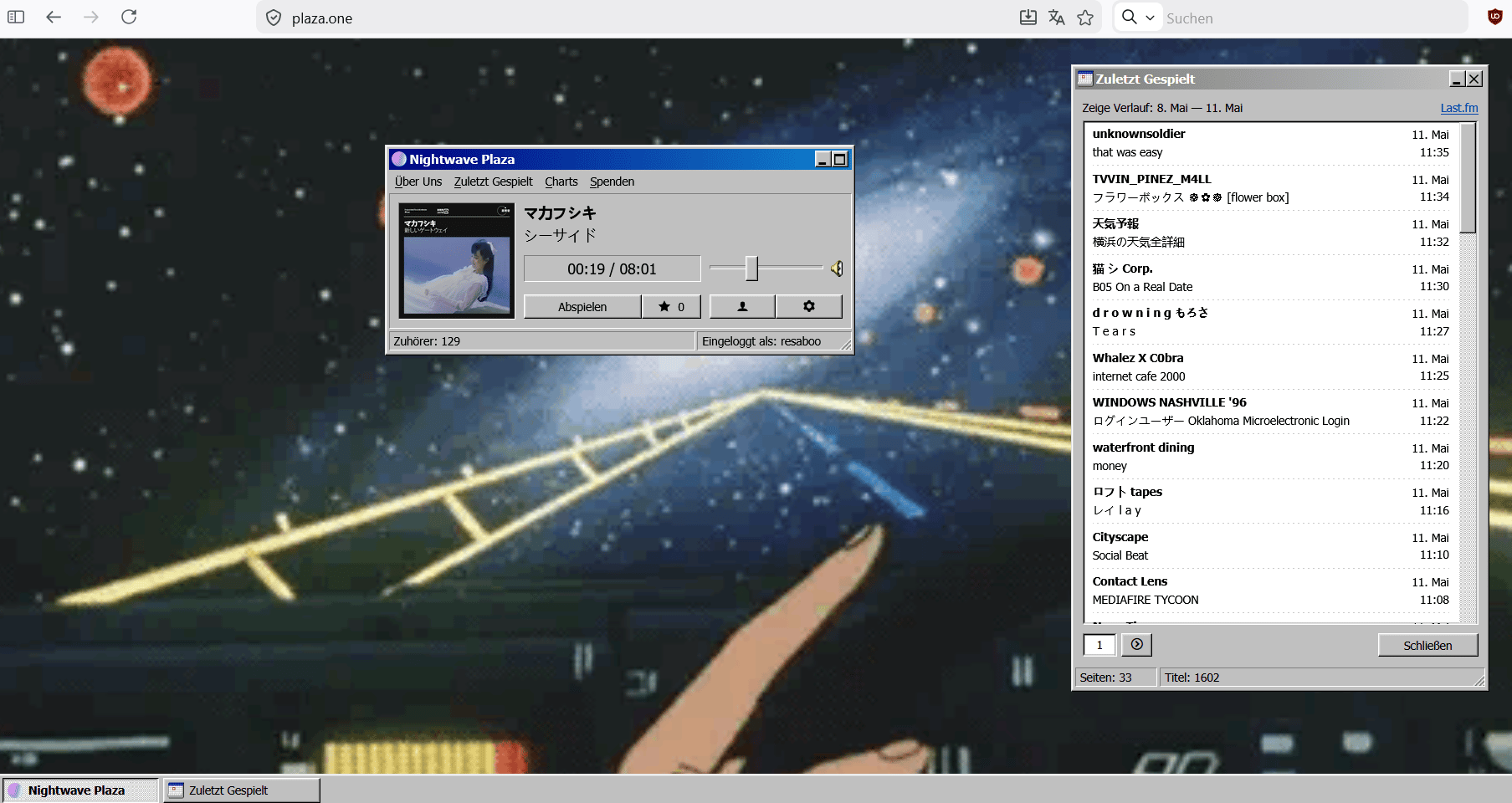Click the site security shield icon
1512x803 pixels.
pos(274,18)
